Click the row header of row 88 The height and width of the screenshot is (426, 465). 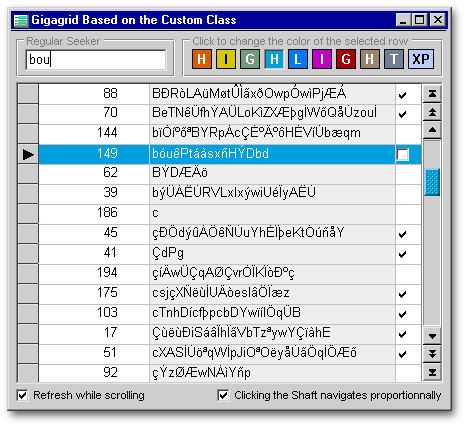tap(28, 94)
